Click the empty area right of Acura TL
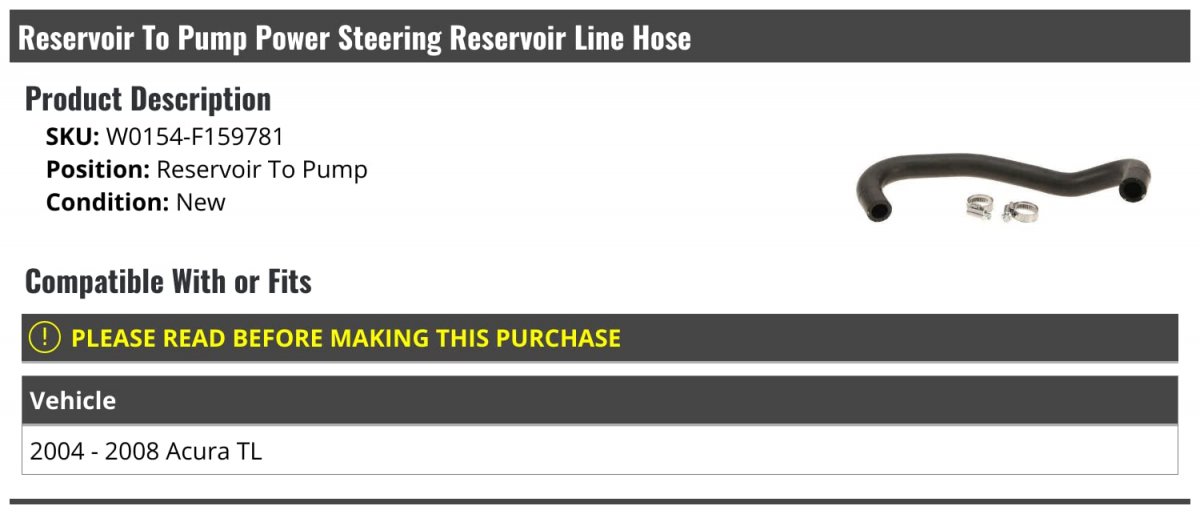Viewport: 1200px width, 514px height. [700, 451]
